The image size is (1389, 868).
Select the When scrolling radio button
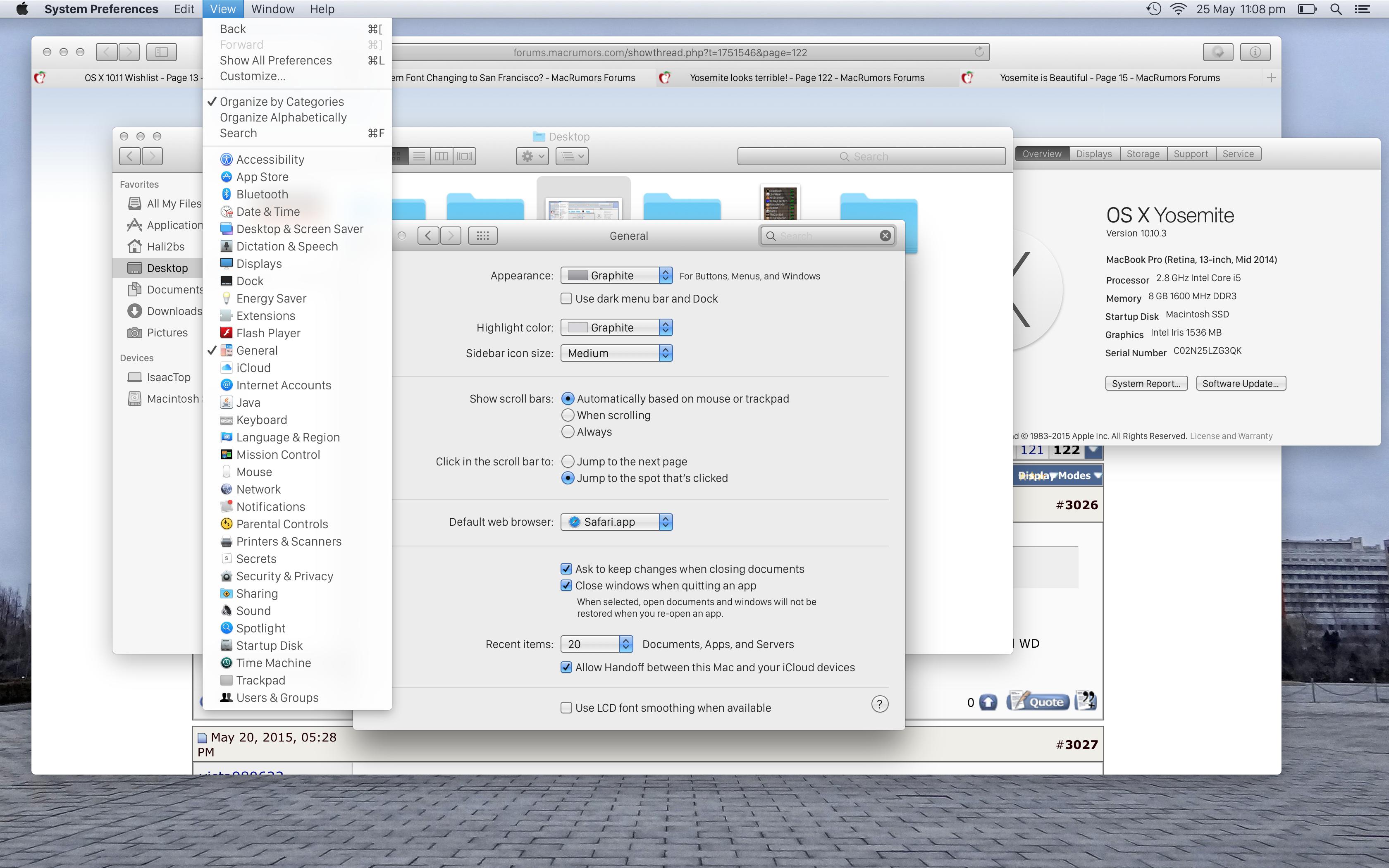click(x=568, y=415)
